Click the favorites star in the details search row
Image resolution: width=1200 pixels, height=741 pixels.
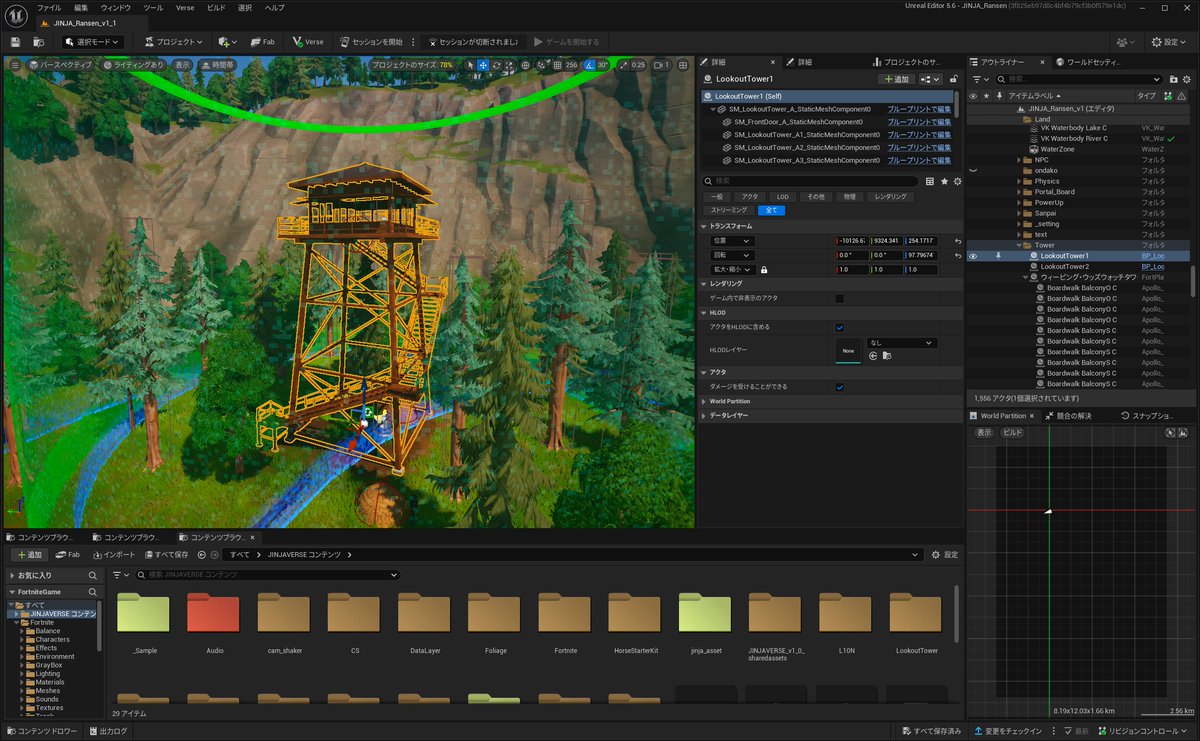click(x=944, y=181)
